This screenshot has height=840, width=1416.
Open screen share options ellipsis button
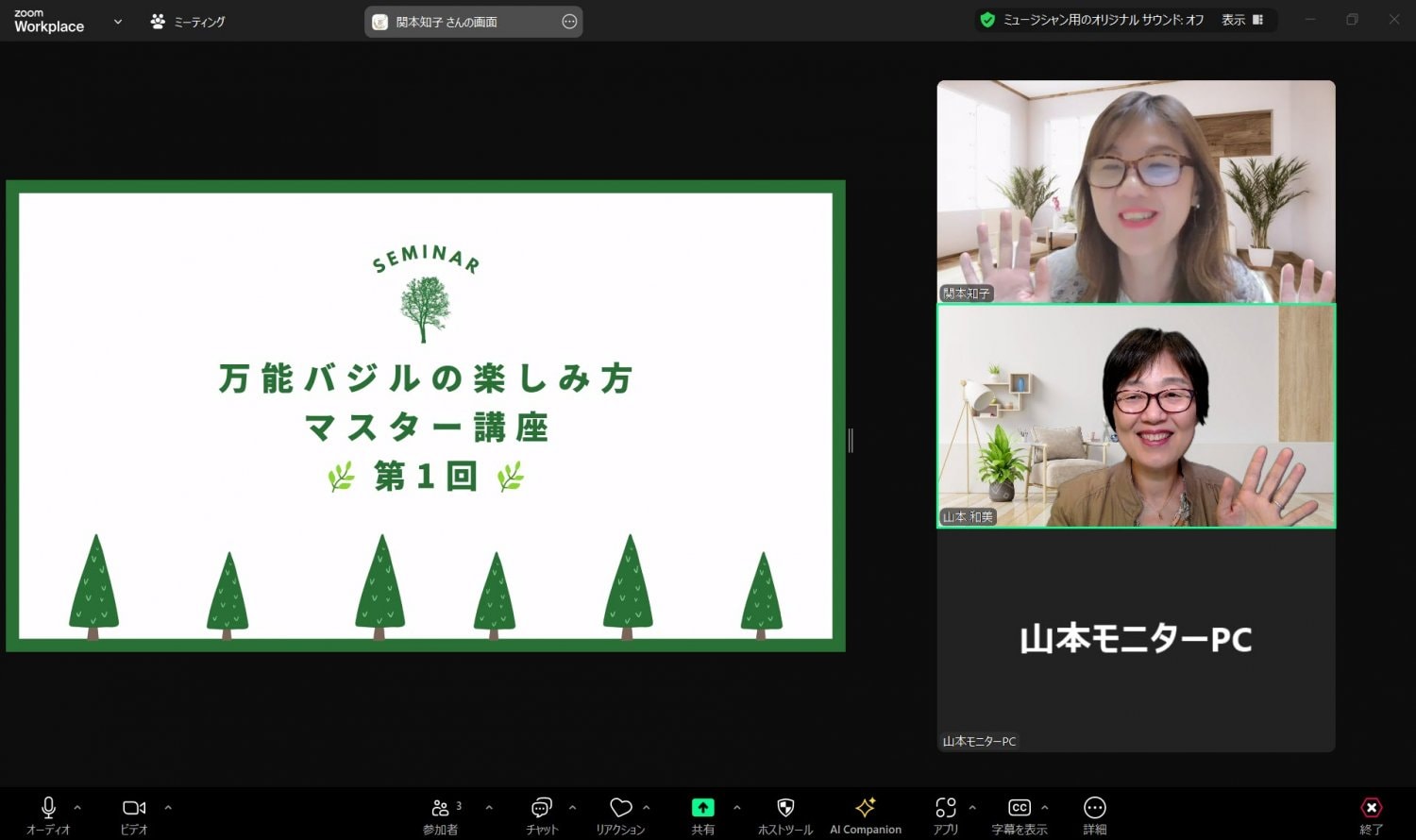pyautogui.click(x=569, y=22)
